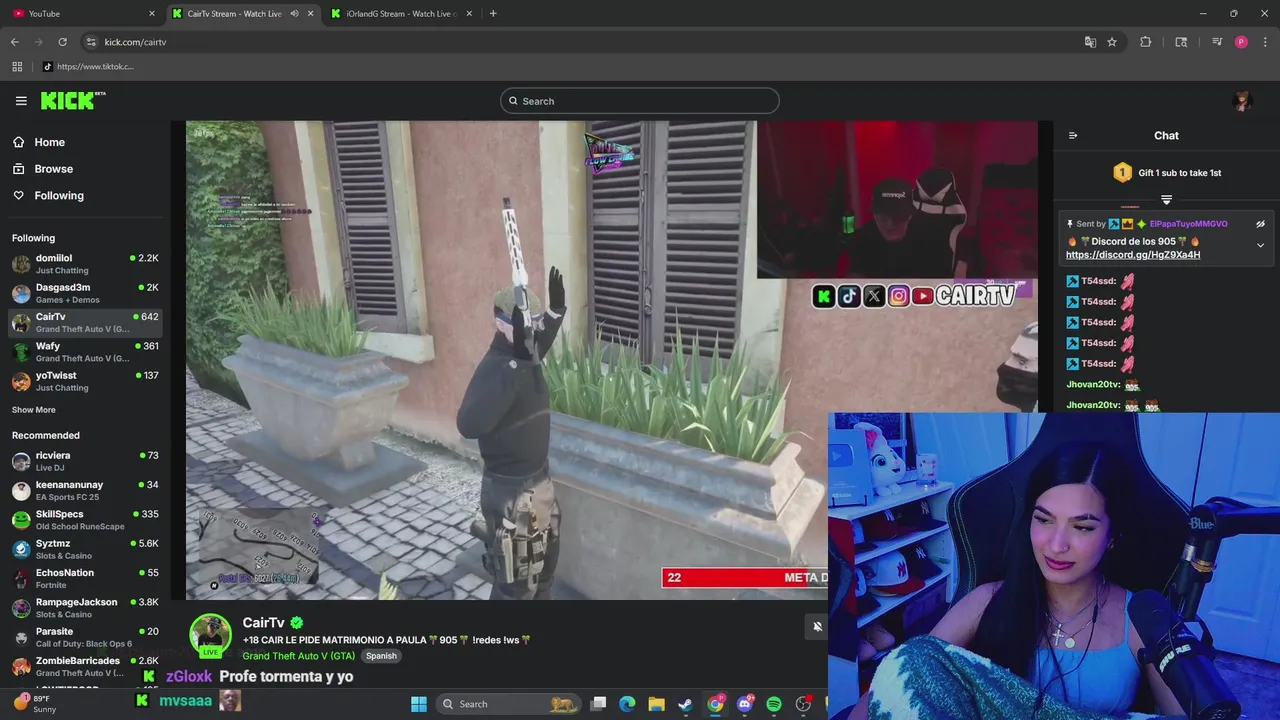Open keenananunay's recommended channel

(85, 490)
